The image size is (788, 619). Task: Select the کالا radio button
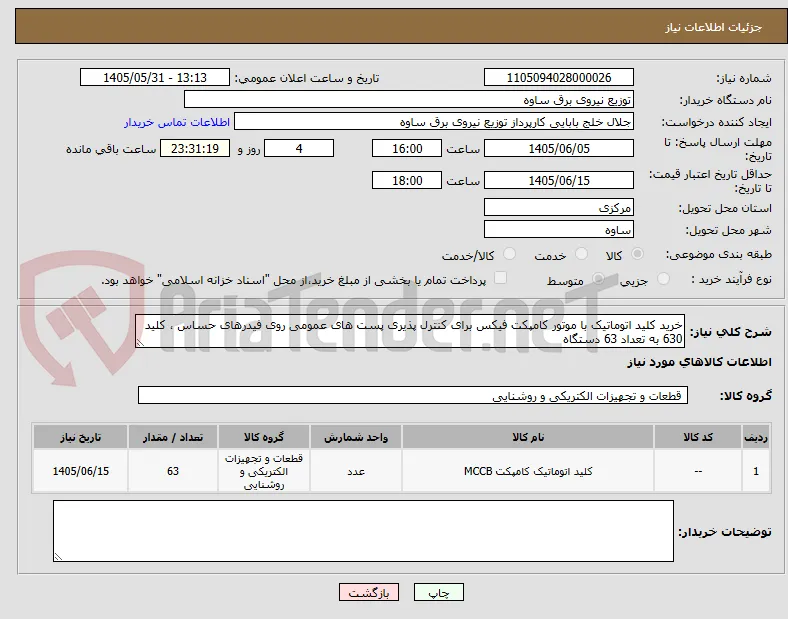(637, 254)
